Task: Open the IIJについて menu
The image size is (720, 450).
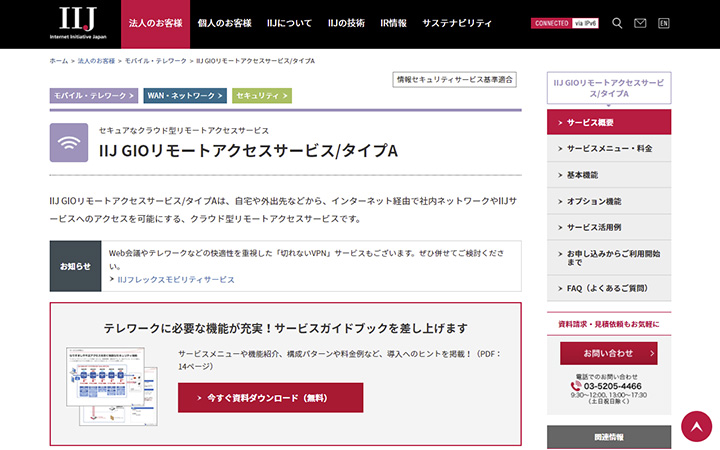Action: (289, 23)
